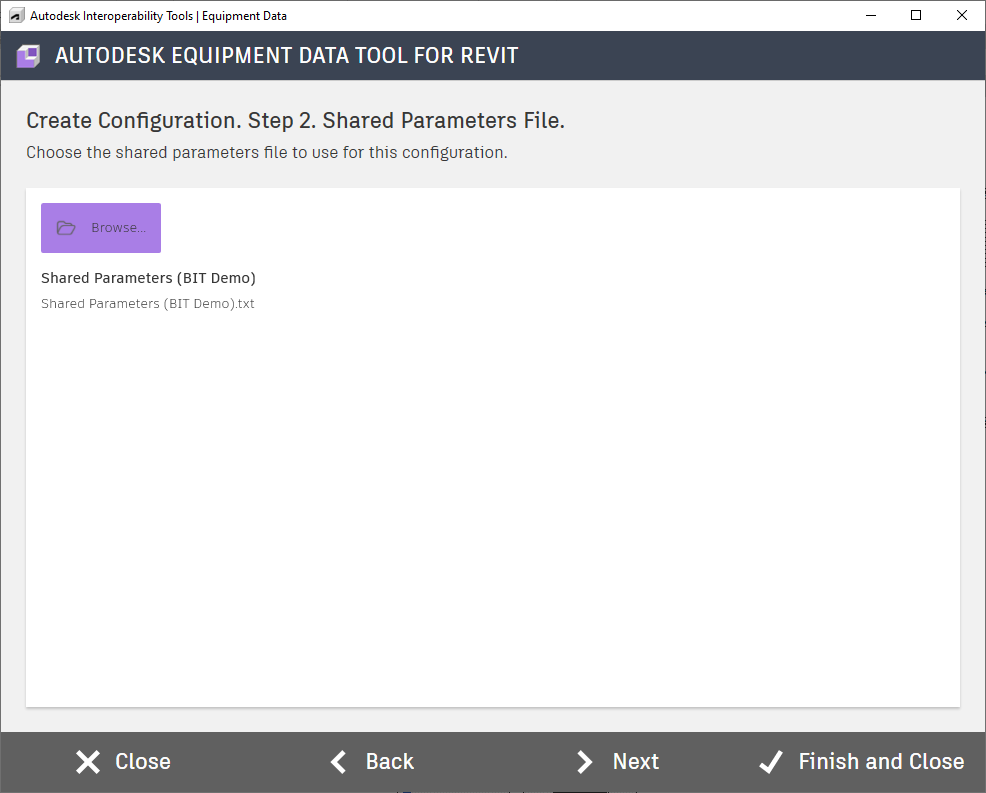
Task: Click the purple Autodesk cube logo icon
Action: coord(28,56)
